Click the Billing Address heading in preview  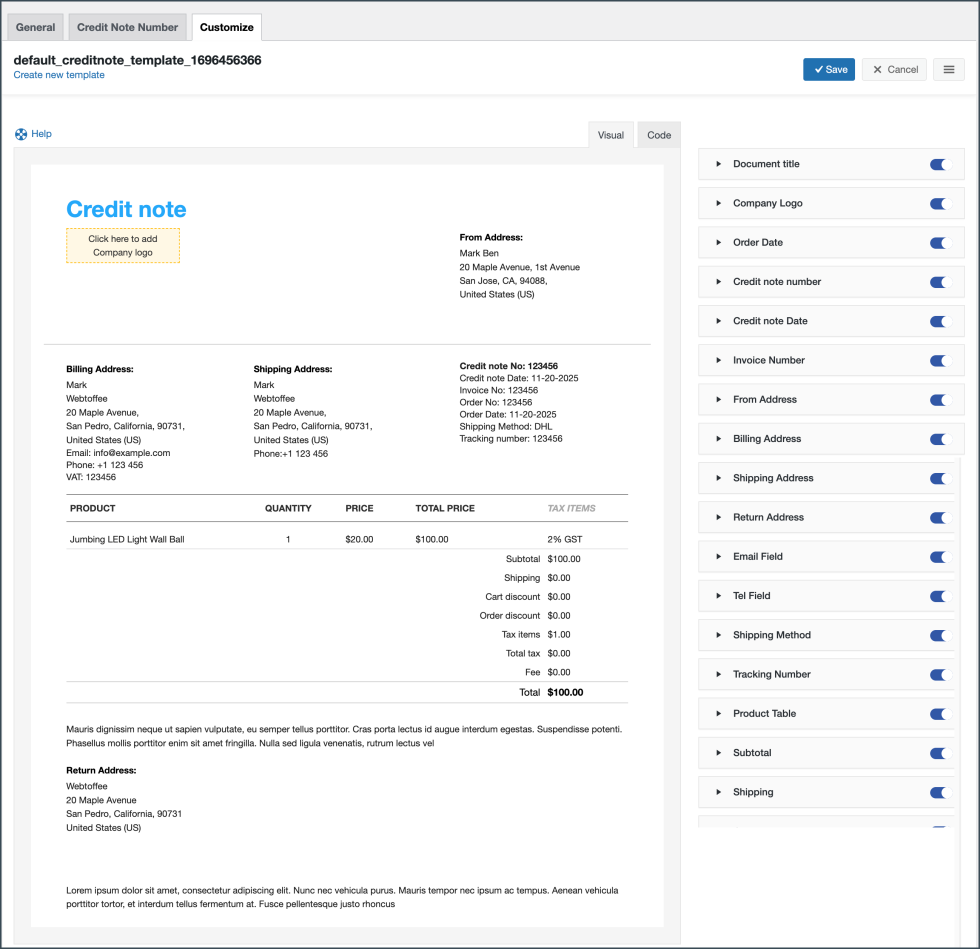[100, 369]
